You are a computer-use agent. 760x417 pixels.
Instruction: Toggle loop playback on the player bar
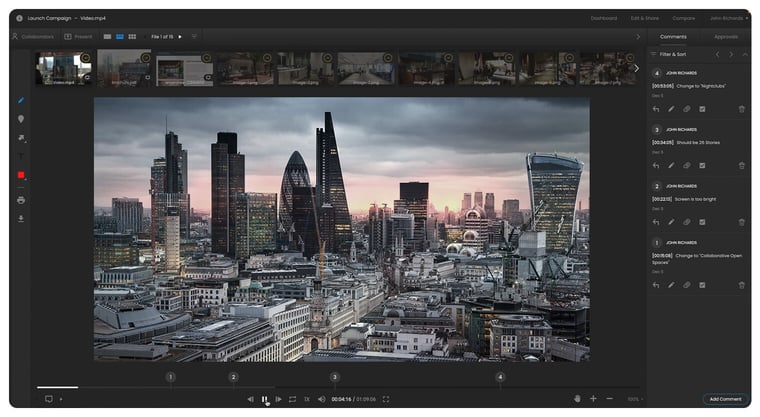tap(293, 399)
